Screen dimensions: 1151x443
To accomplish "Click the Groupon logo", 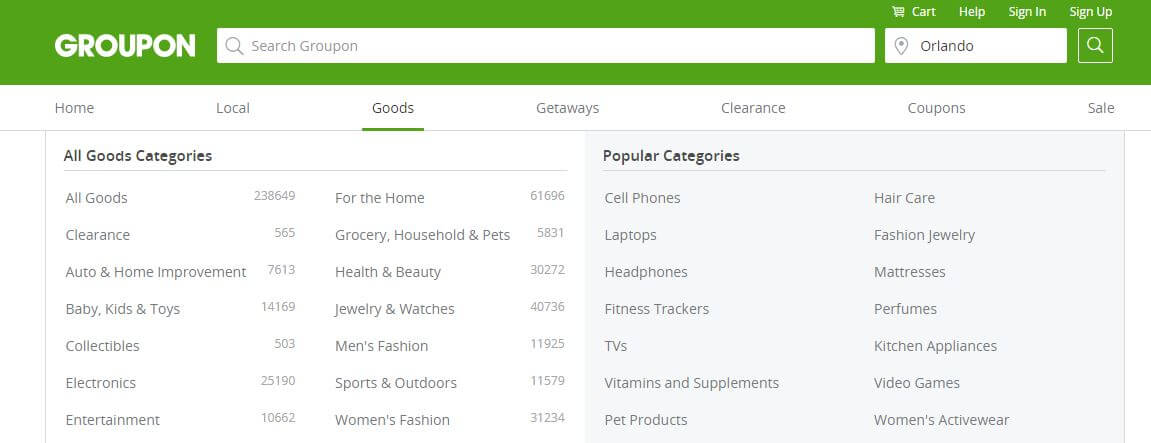I will tap(125, 46).
